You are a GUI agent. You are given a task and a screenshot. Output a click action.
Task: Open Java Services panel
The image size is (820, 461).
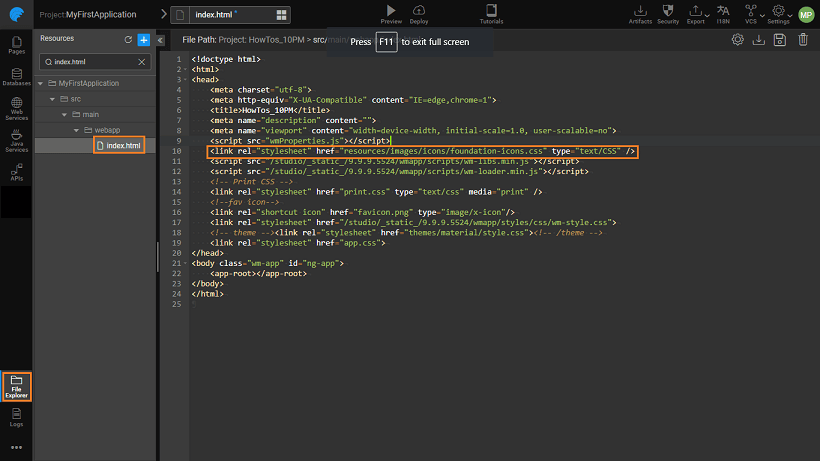tap(16, 141)
